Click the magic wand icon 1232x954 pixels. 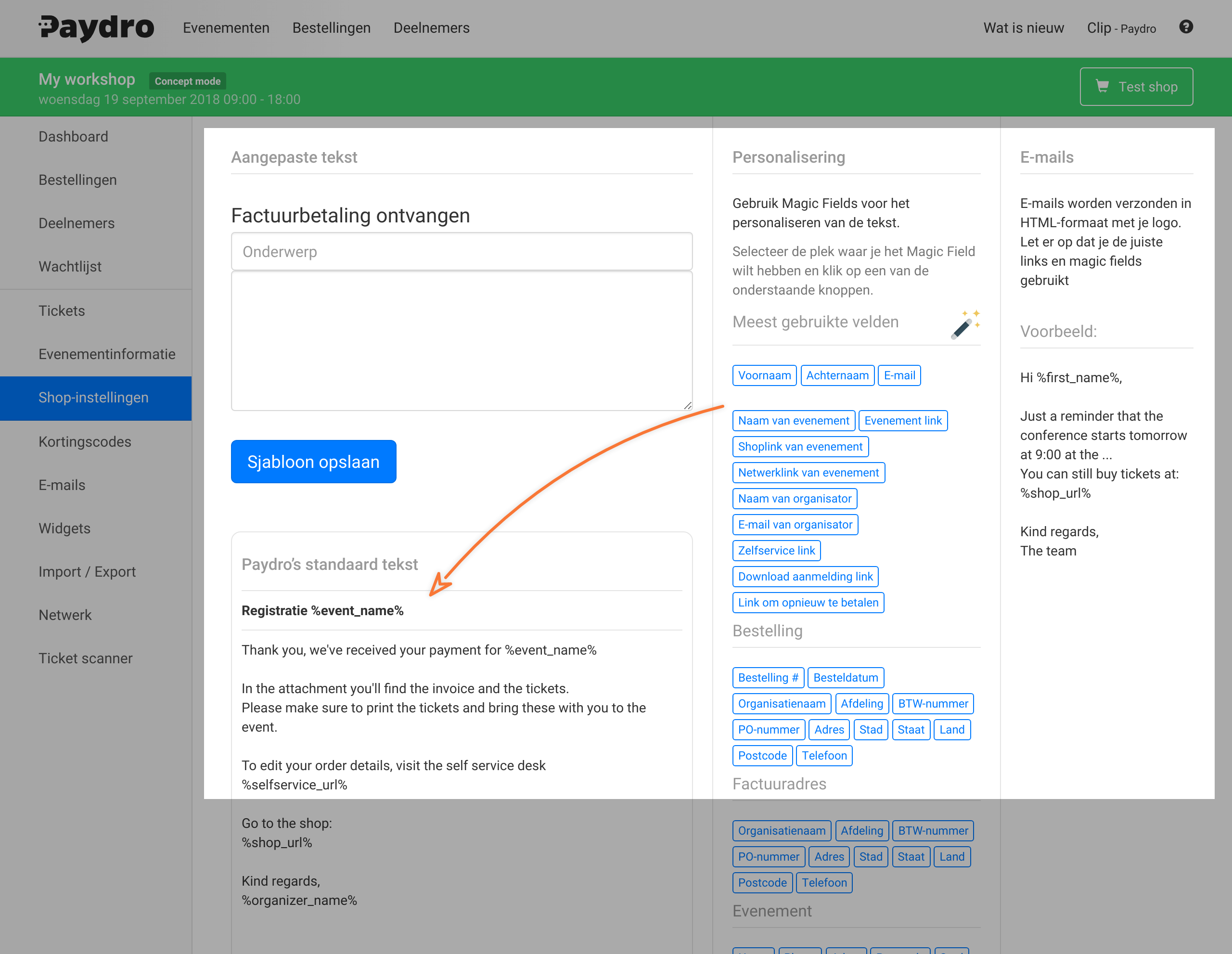(964, 324)
